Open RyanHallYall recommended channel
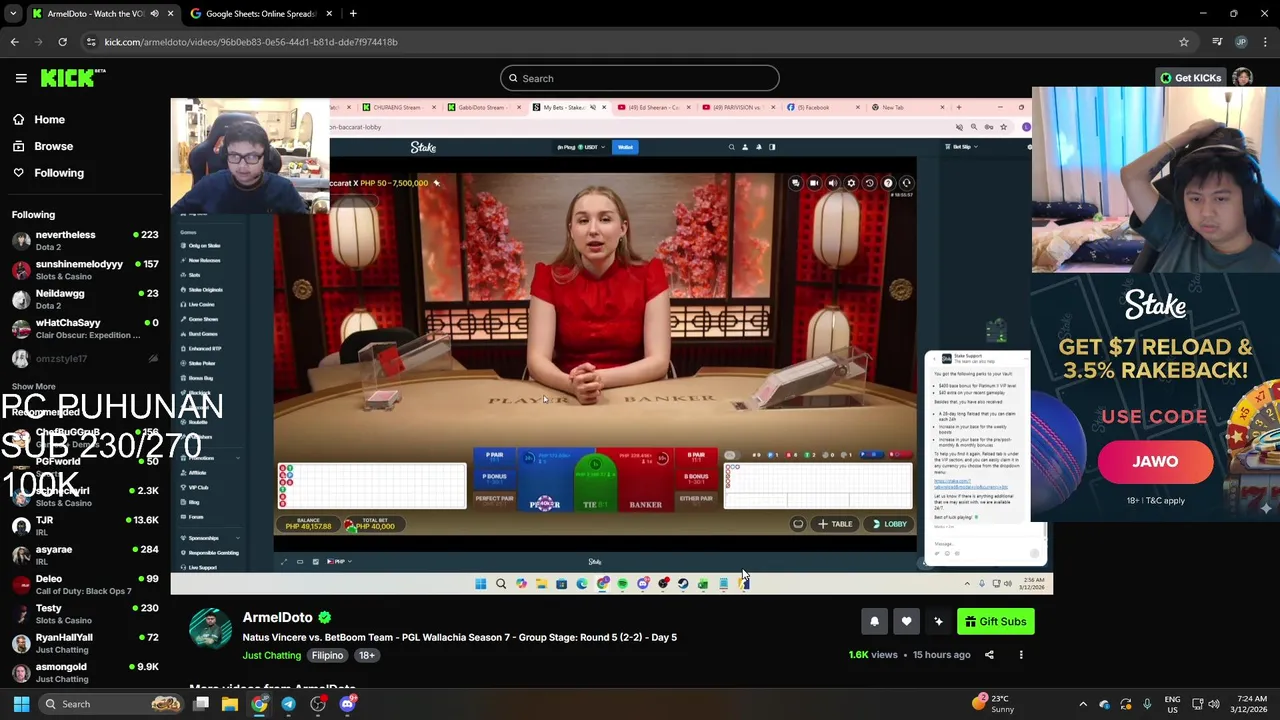The image size is (1280, 720). [85, 643]
